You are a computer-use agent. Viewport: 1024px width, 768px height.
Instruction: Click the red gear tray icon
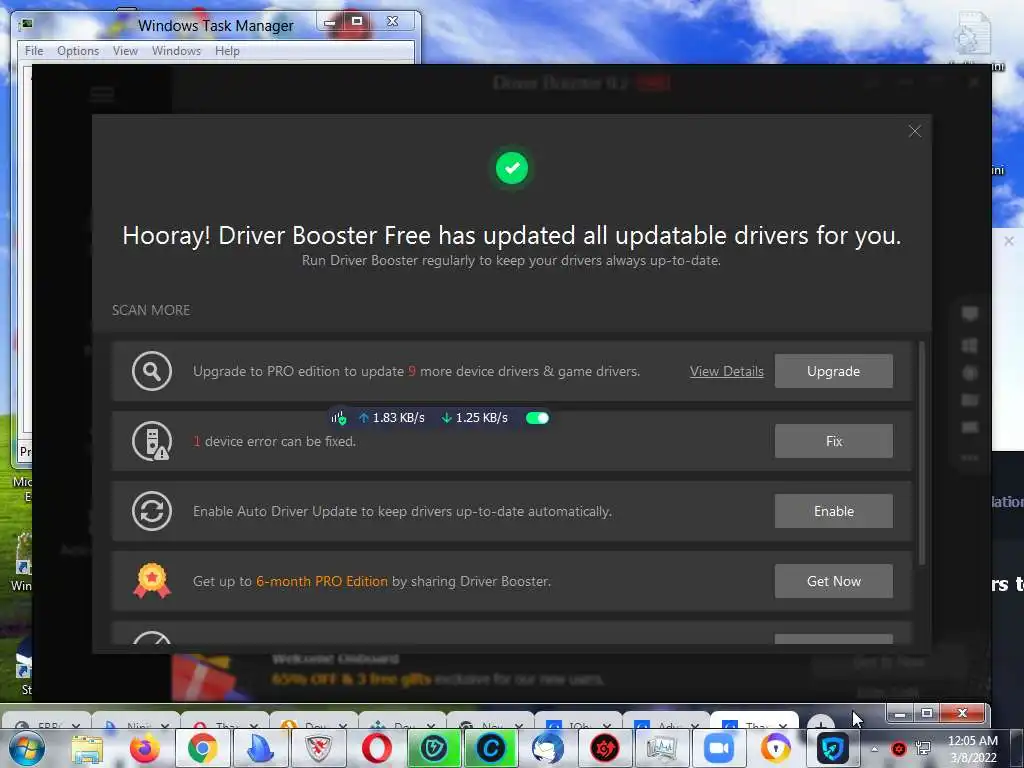point(899,749)
